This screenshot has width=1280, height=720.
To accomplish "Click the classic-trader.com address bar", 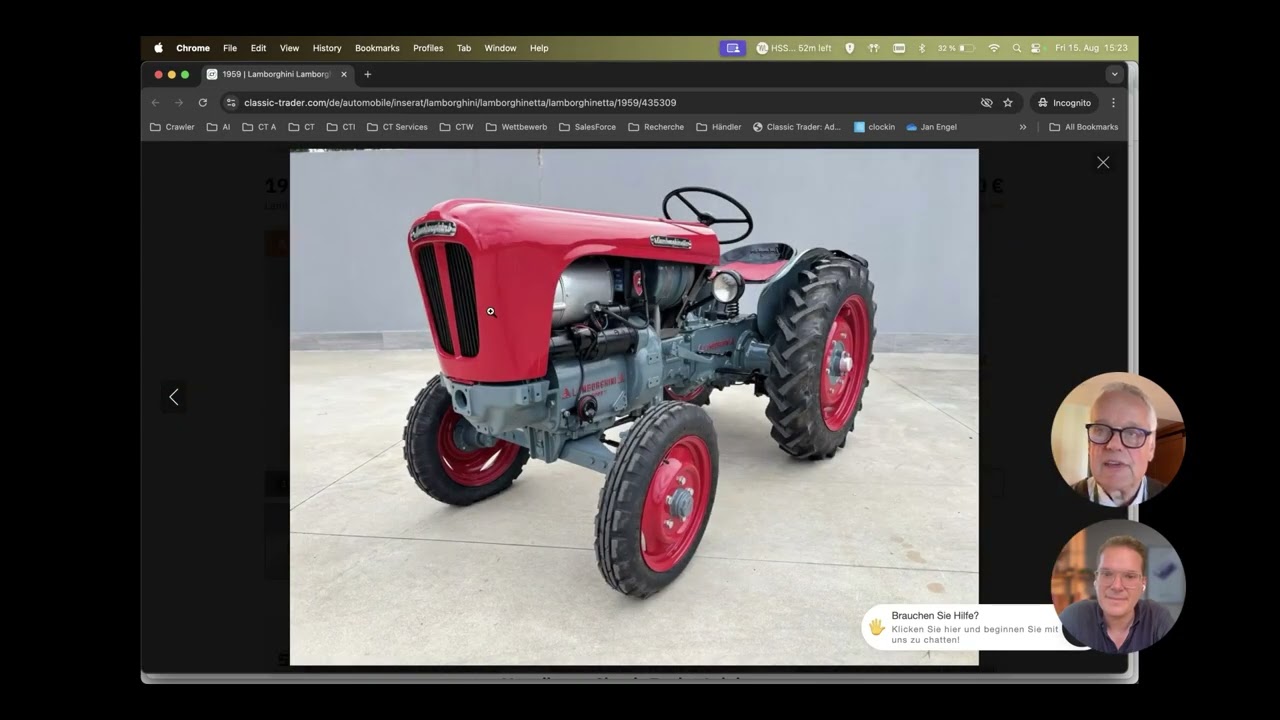I will pyautogui.click(x=600, y=103).
